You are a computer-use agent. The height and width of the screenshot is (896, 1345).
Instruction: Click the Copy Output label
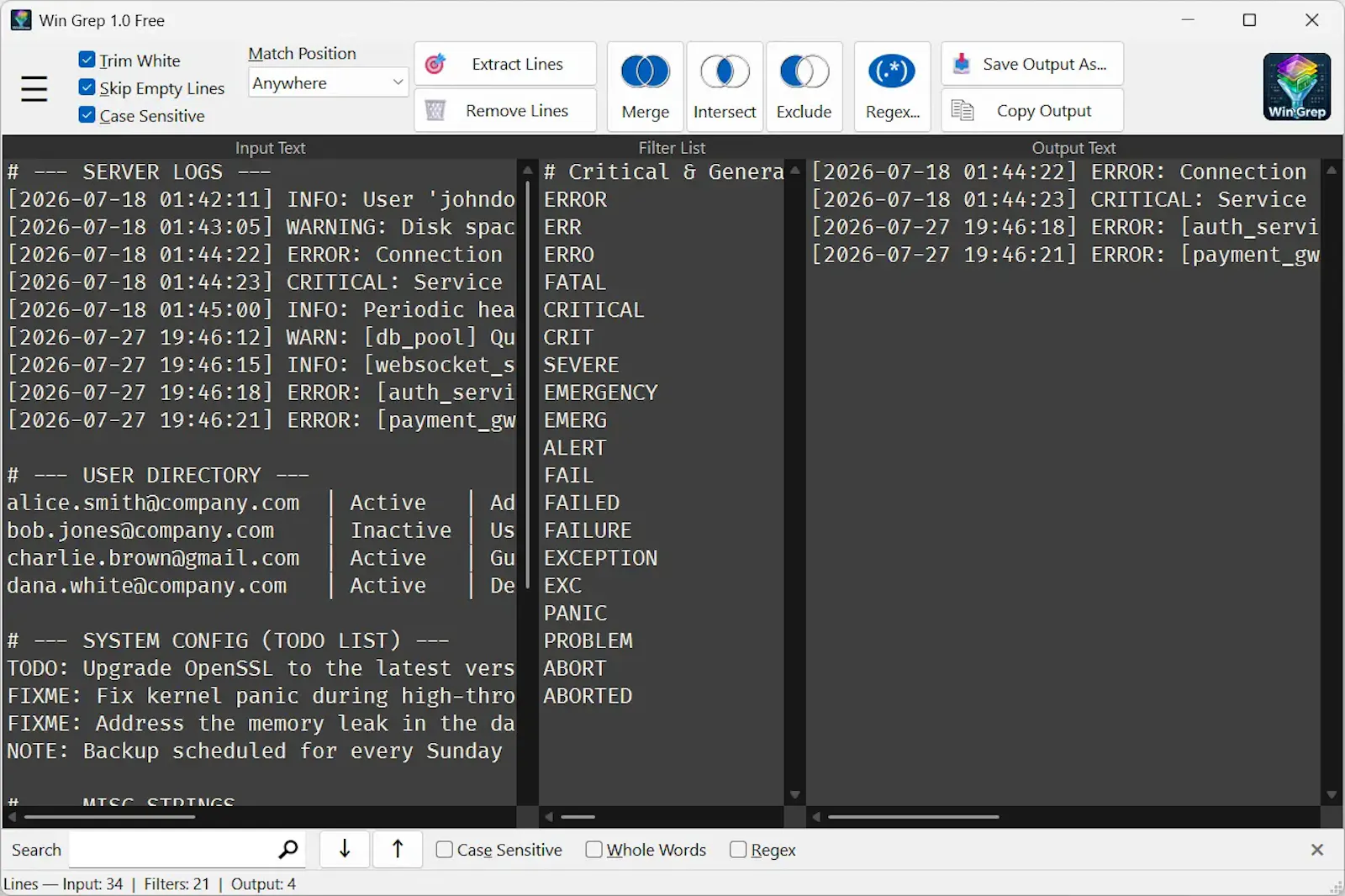coord(1044,110)
